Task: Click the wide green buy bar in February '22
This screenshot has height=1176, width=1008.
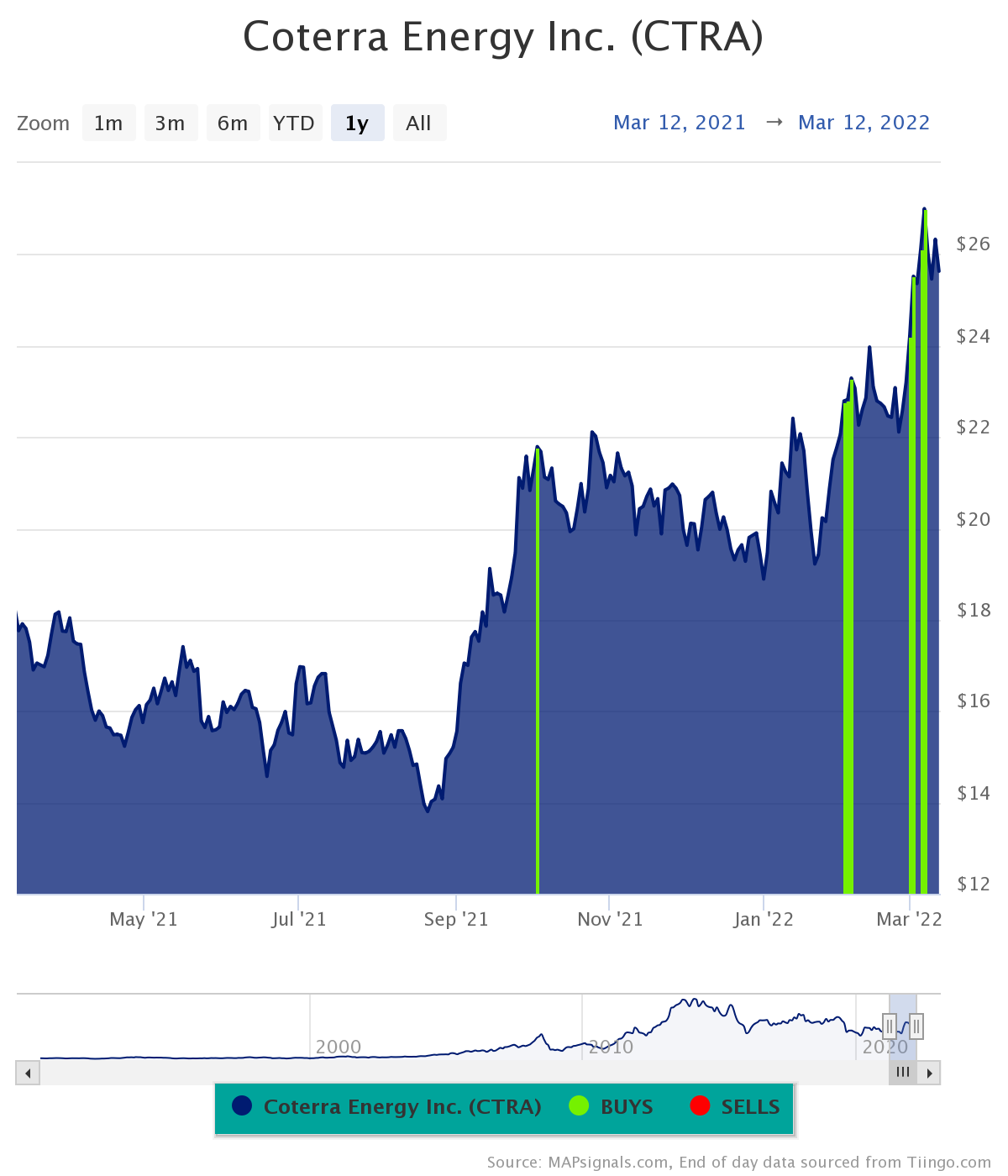Action: pos(848,638)
